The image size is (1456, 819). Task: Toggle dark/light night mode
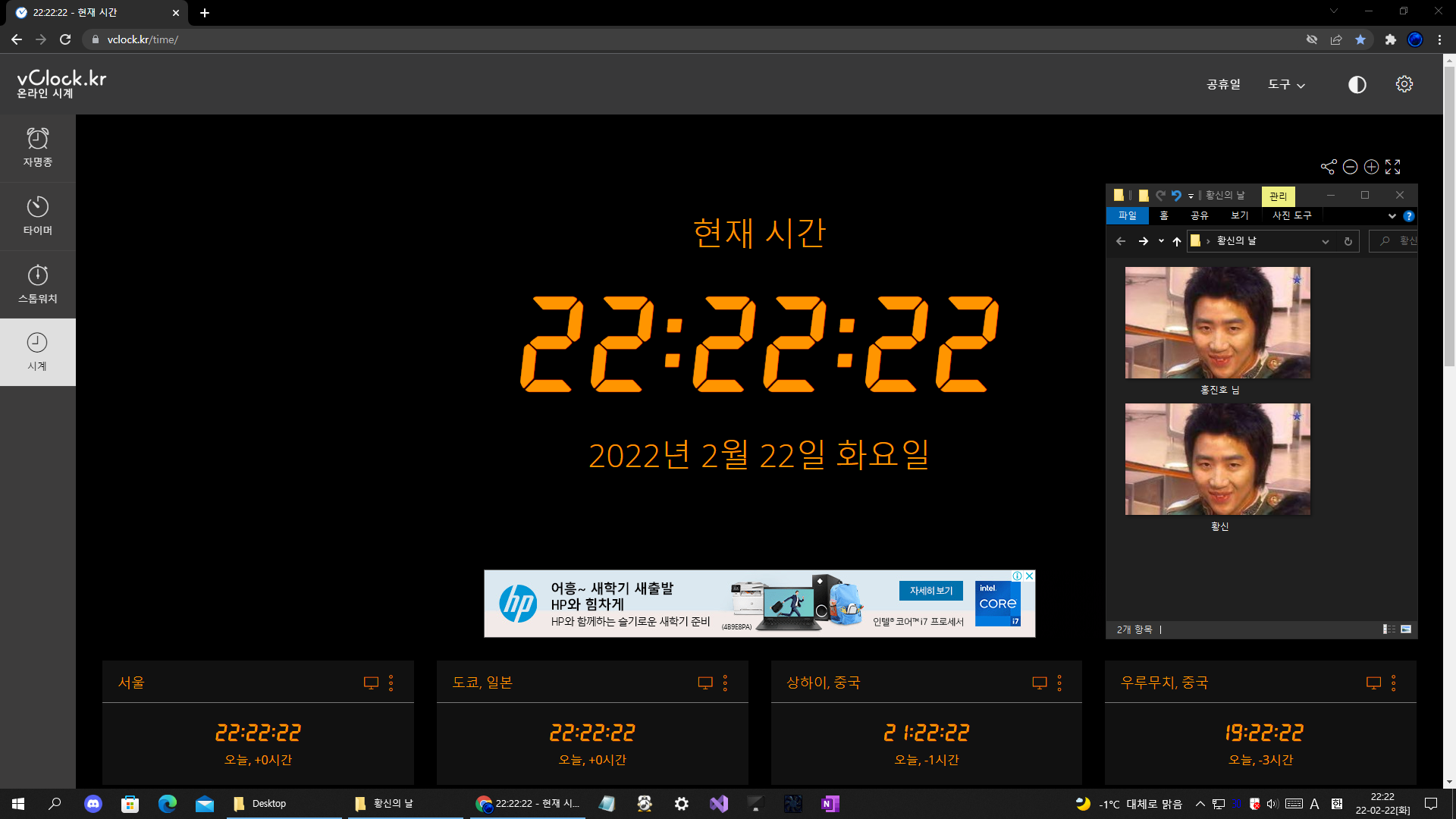click(1357, 84)
